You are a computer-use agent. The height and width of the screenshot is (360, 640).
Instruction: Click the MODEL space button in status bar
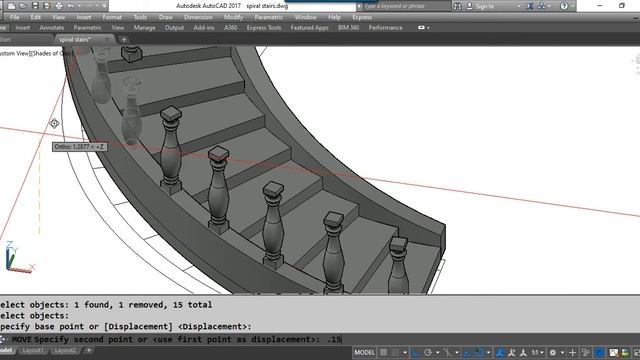[x=364, y=352]
